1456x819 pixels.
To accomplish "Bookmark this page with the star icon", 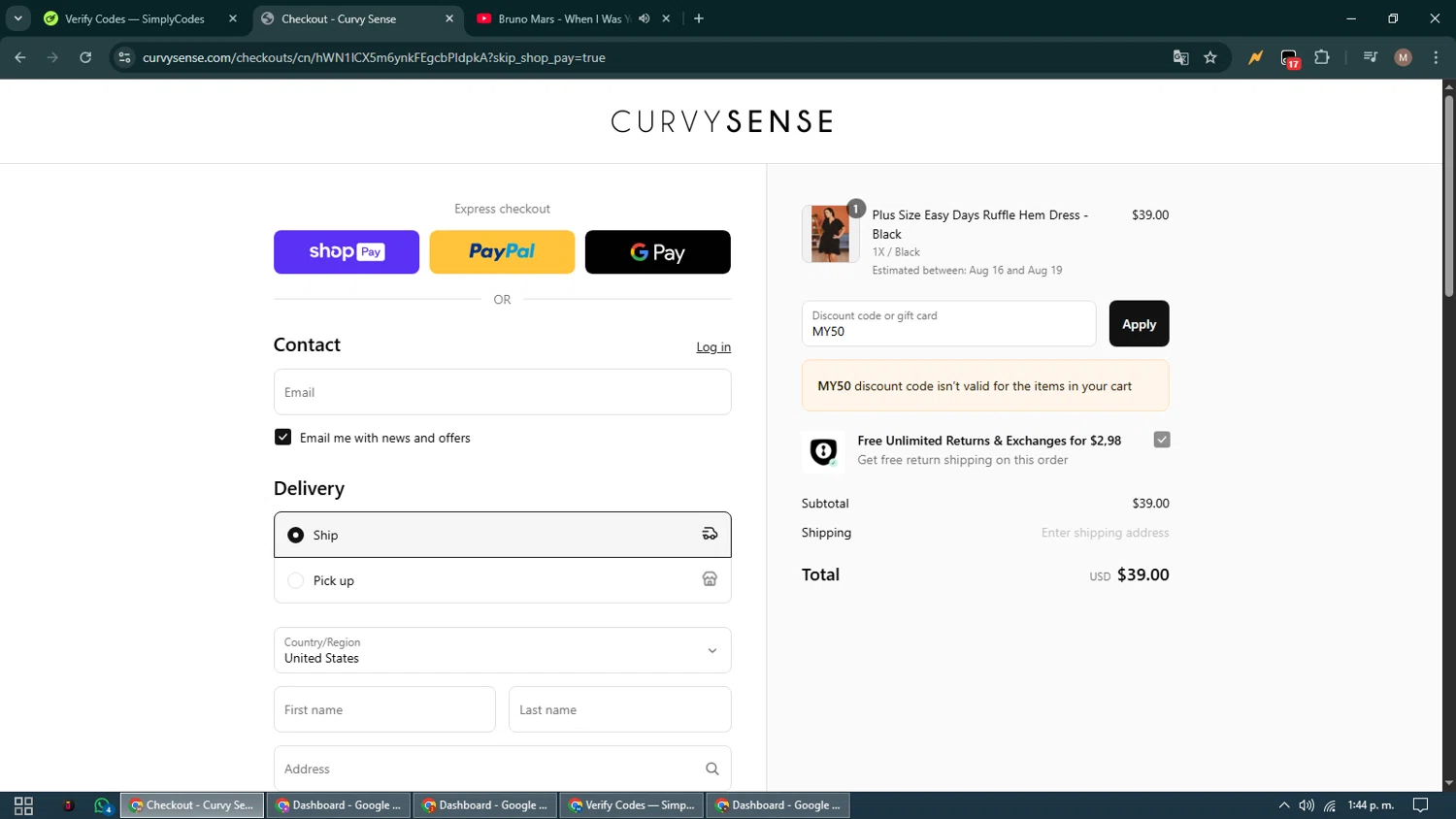I will point(1210,57).
